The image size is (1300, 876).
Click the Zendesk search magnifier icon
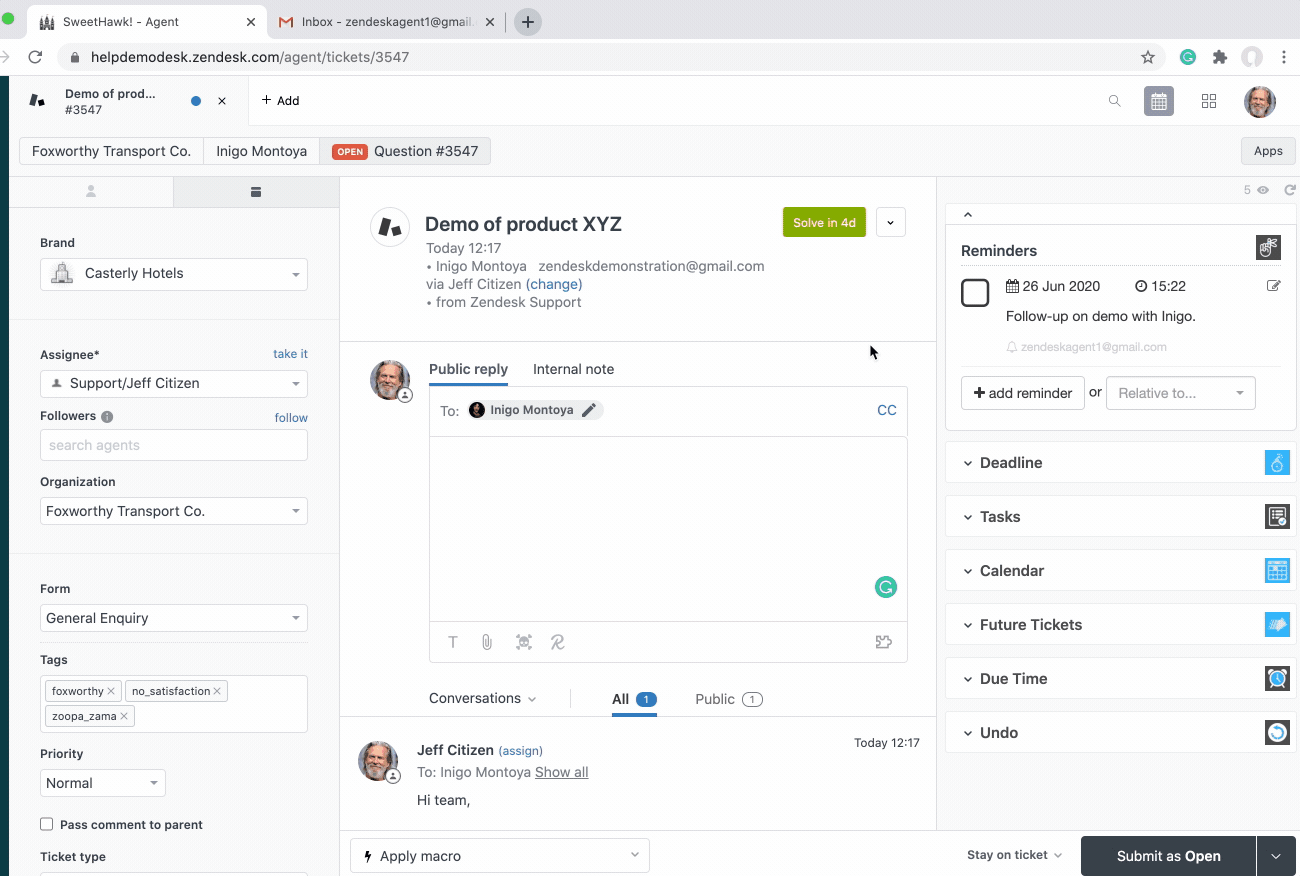pos(1114,101)
